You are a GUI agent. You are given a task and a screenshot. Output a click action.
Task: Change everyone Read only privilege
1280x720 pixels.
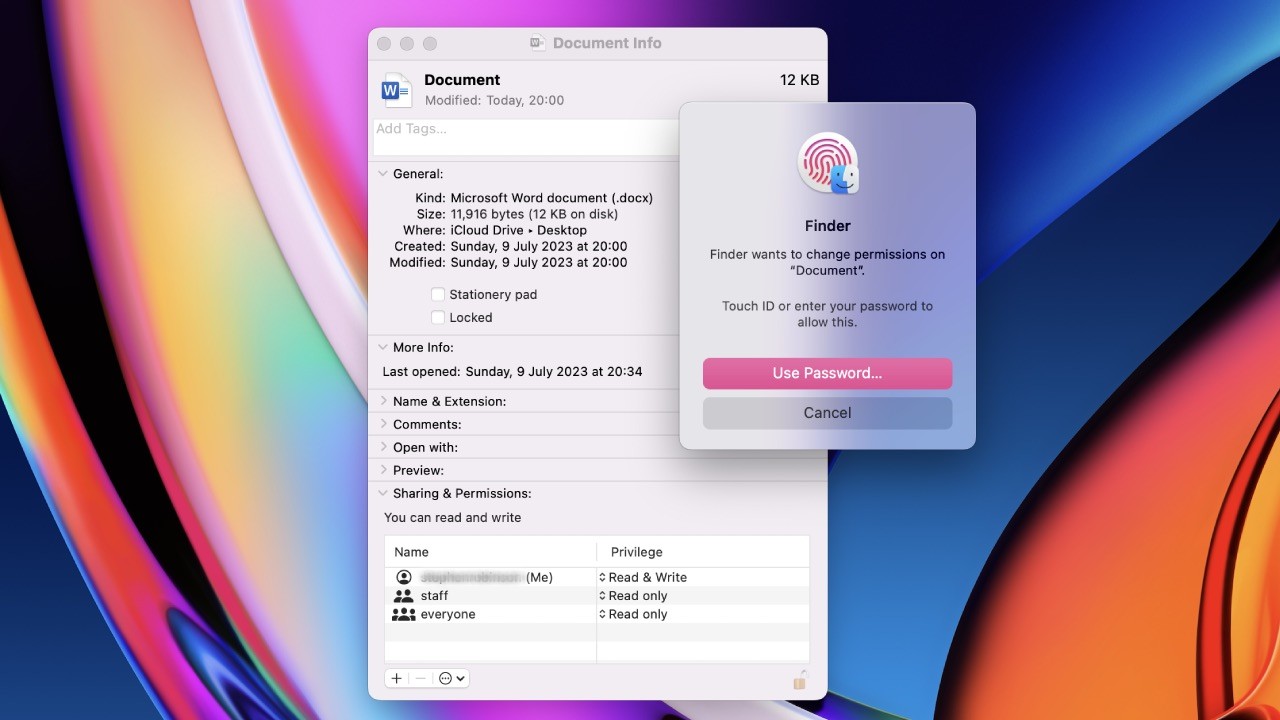[633, 614]
